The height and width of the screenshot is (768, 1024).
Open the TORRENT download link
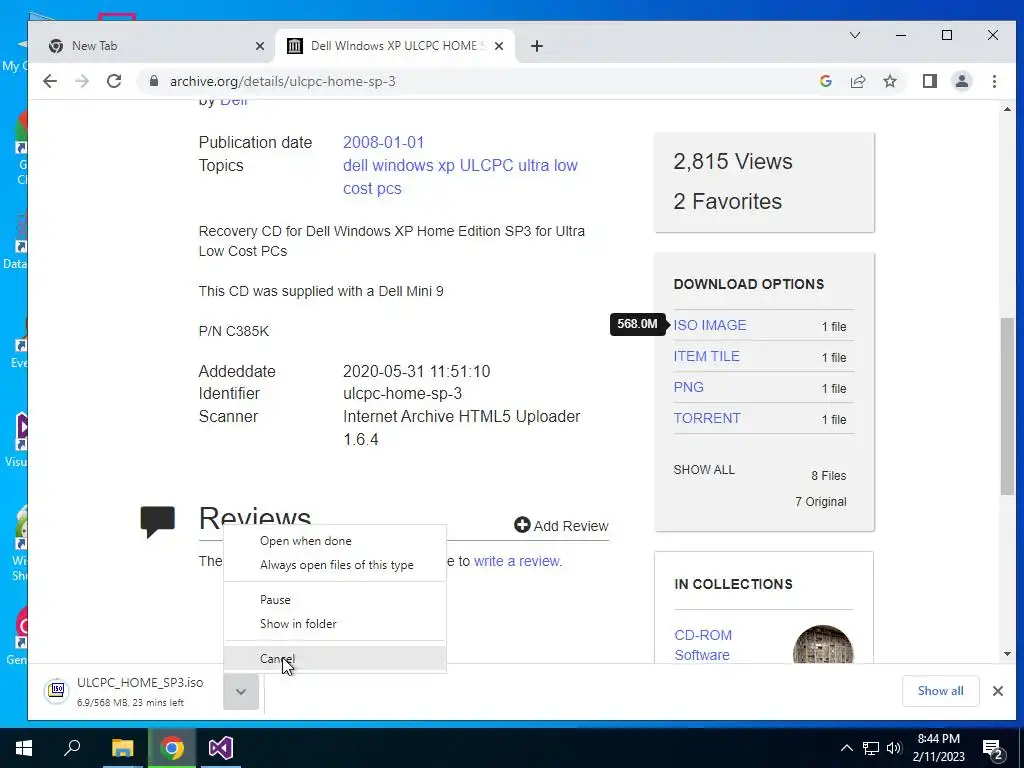tap(707, 418)
